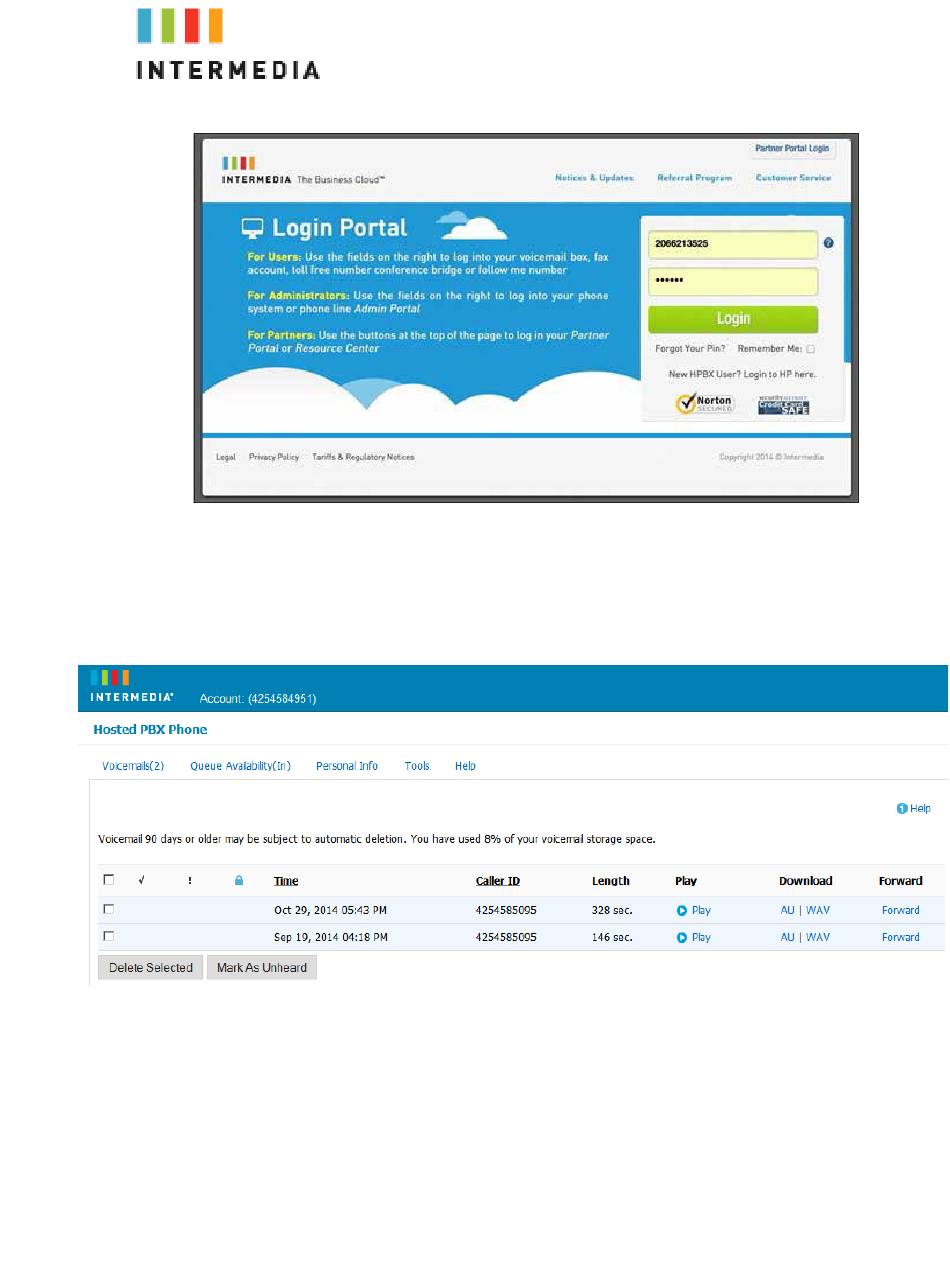Click the monitor icon beside Login Portal heading
Image resolution: width=950 pixels, height=1276 pixels.
click(x=253, y=229)
